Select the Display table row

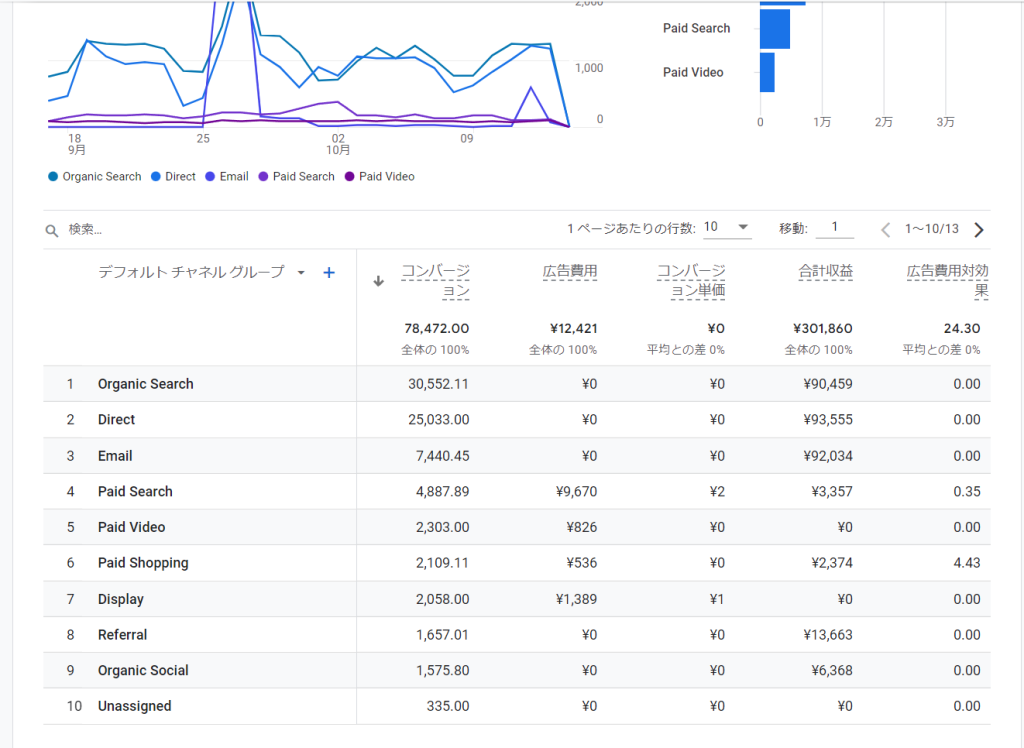[x=517, y=599]
